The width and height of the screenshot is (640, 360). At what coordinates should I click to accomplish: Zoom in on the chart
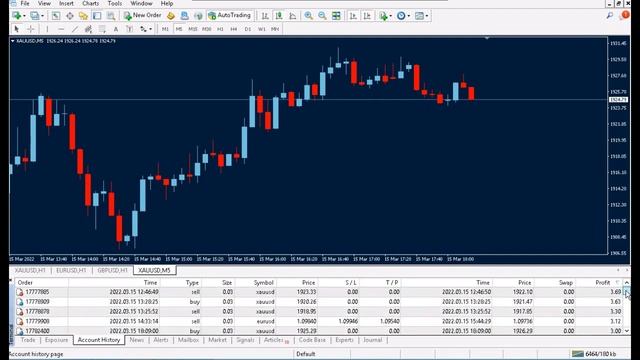pos(309,16)
